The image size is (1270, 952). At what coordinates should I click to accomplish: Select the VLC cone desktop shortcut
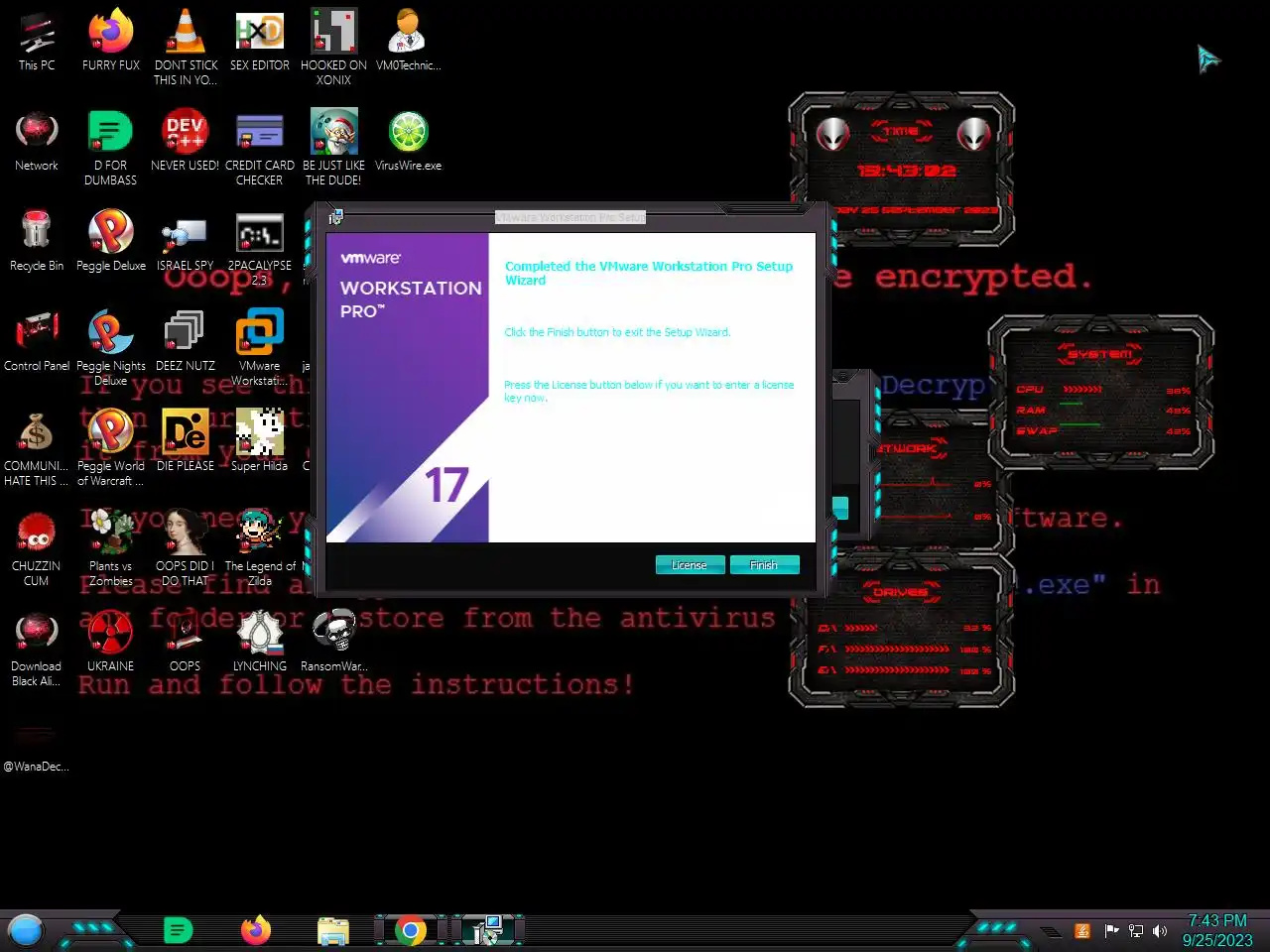pyautogui.click(x=186, y=47)
